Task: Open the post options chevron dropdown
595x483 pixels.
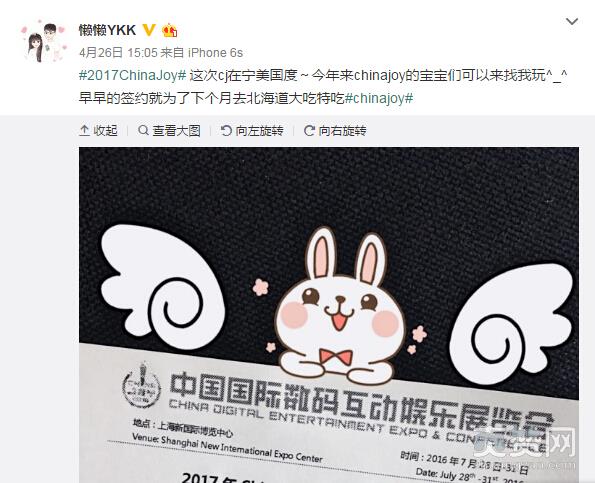Action: coord(572,21)
